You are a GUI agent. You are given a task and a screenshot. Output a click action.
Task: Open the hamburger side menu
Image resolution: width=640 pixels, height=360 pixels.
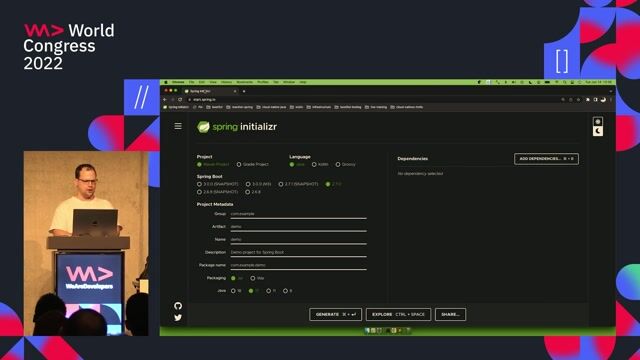coord(178,126)
